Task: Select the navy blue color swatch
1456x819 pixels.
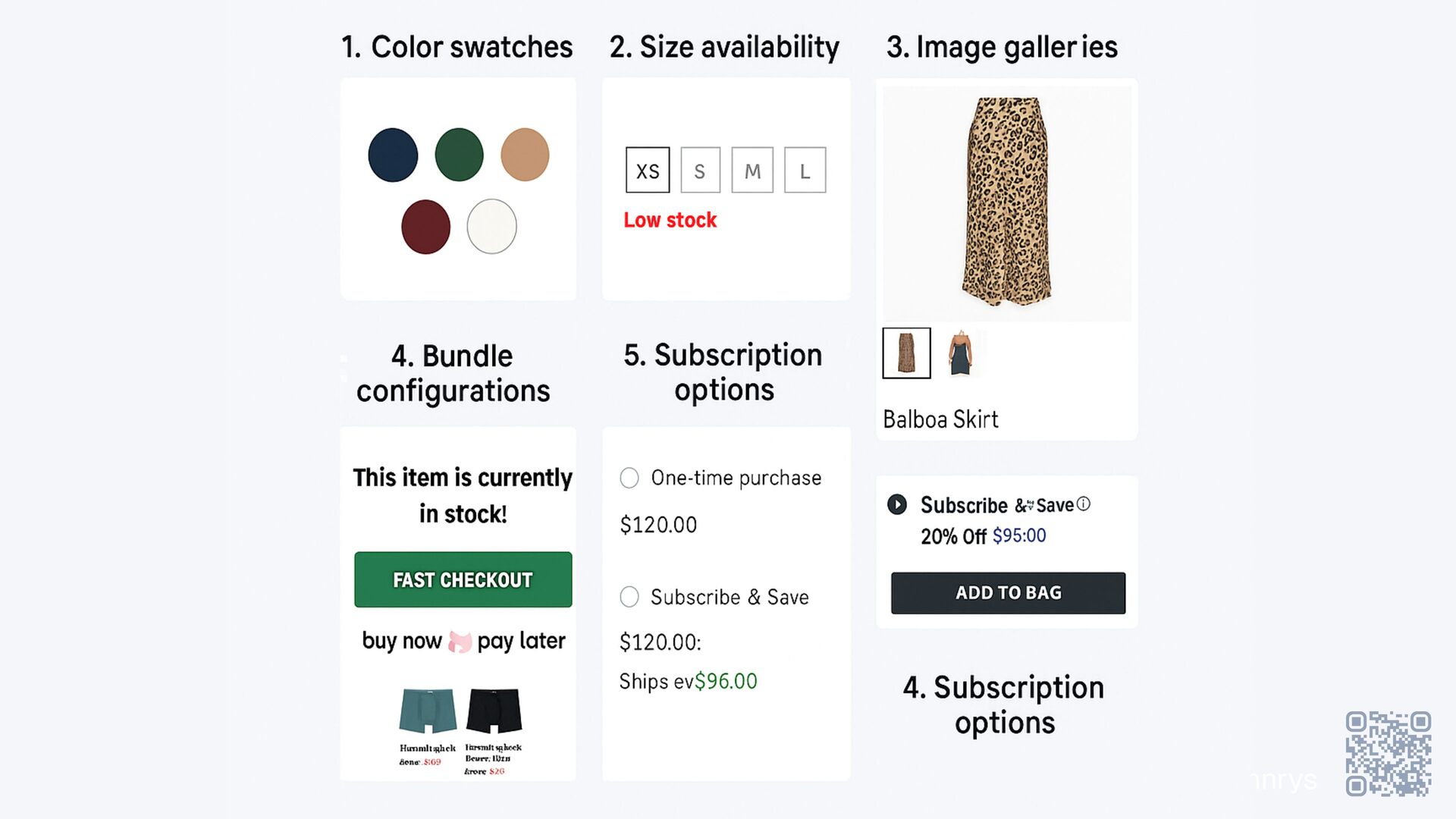Action: (393, 155)
